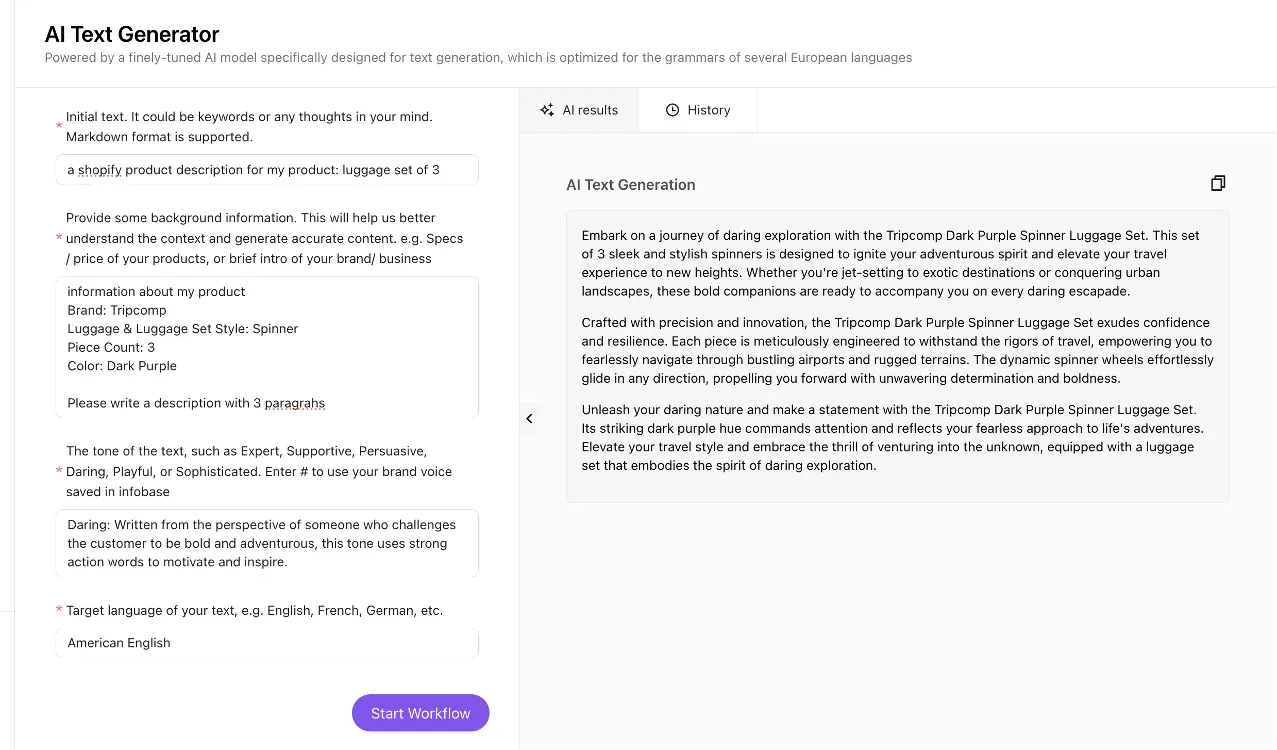The width and height of the screenshot is (1277, 750).
Task: Click the Initial text field label
Action: coord(249,126)
